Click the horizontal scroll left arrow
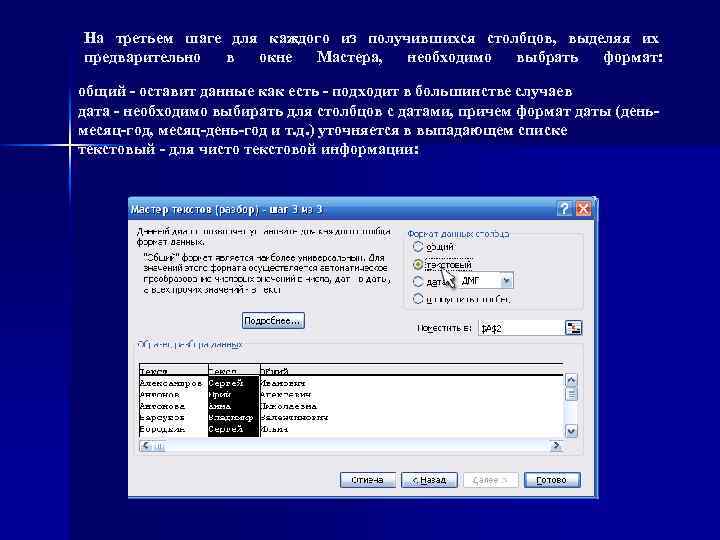Screen dimensions: 720x540 [x=146, y=445]
